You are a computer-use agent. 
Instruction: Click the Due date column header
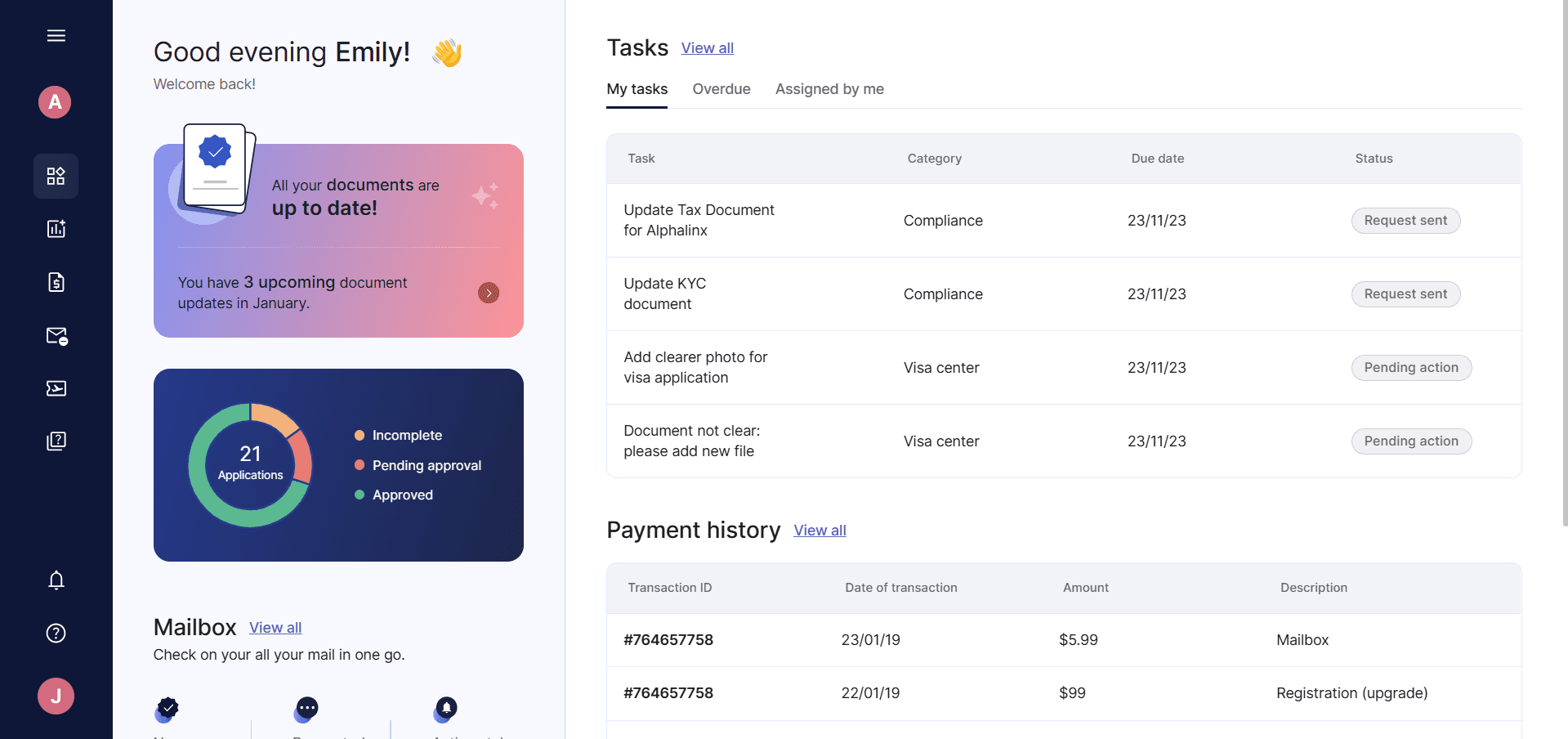1157,159
